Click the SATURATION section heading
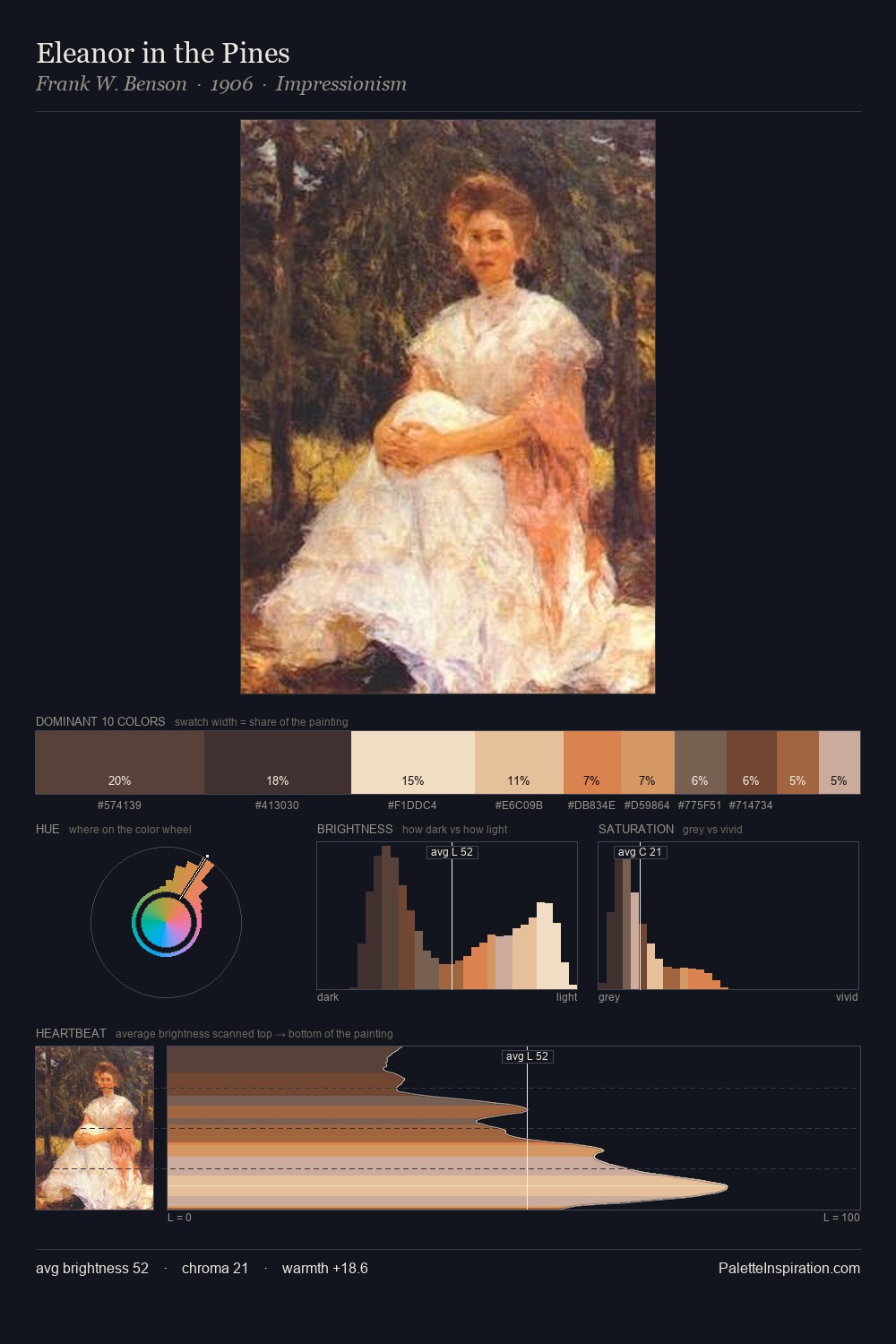This screenshot has height=1344, width=896. click(636, 829)
